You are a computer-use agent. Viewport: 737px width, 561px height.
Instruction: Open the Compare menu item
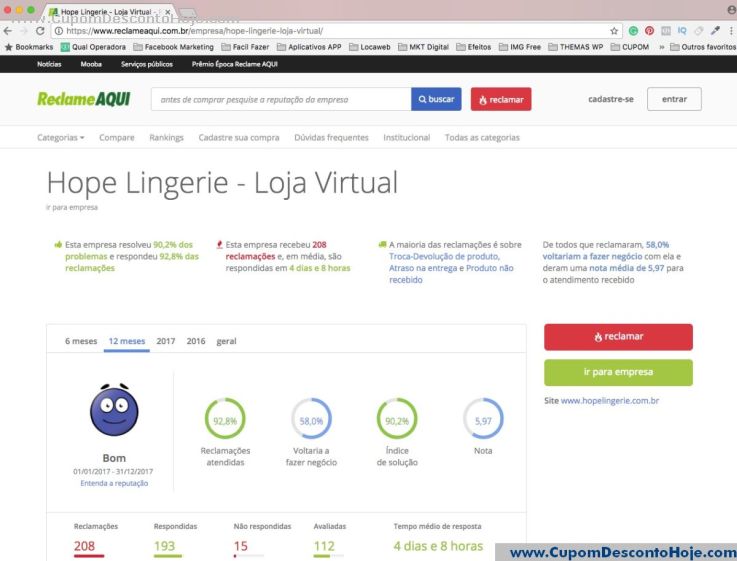tap(117, 138)
